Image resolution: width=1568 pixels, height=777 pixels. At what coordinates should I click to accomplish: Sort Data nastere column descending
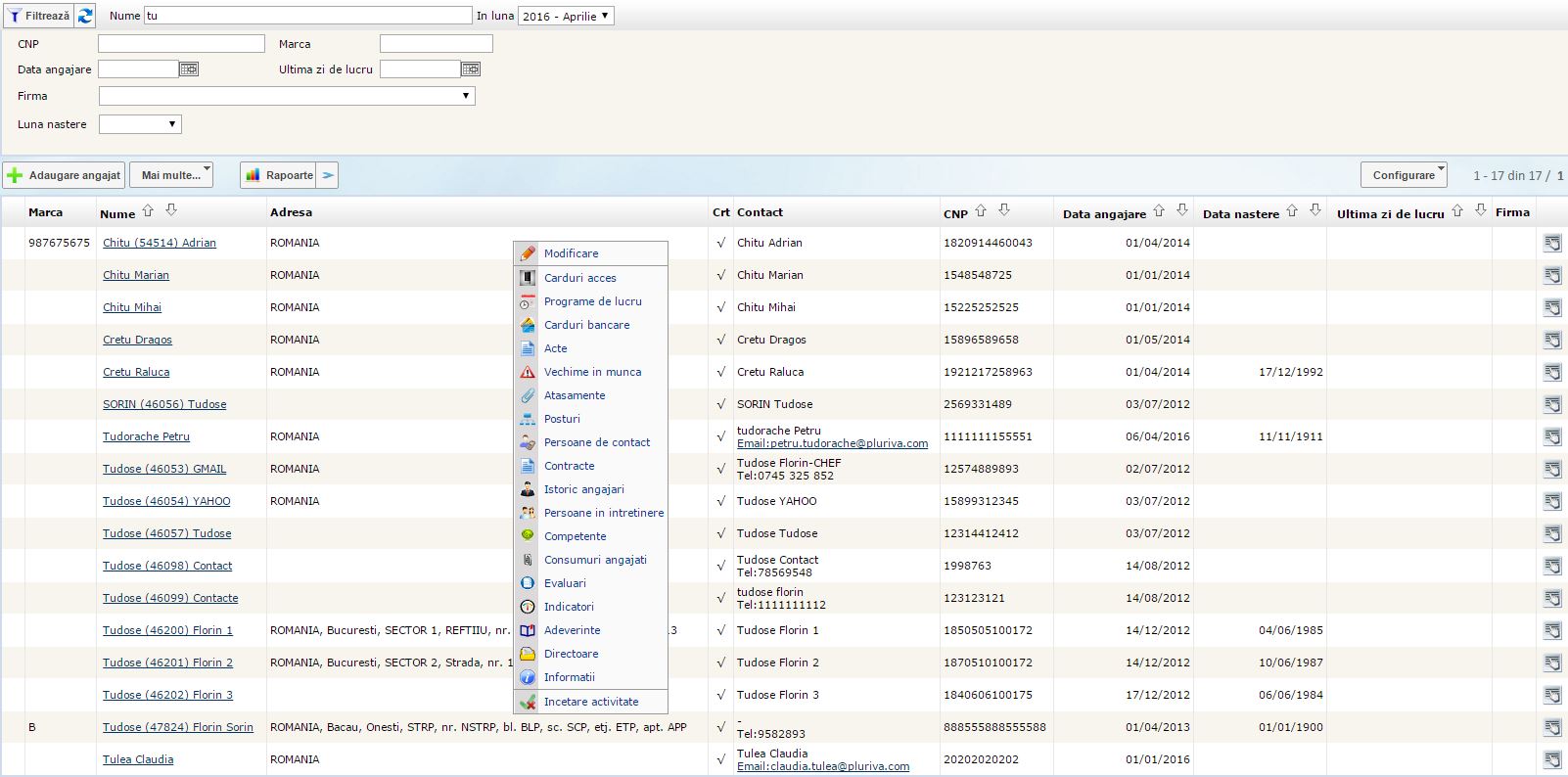(1315, 210)
